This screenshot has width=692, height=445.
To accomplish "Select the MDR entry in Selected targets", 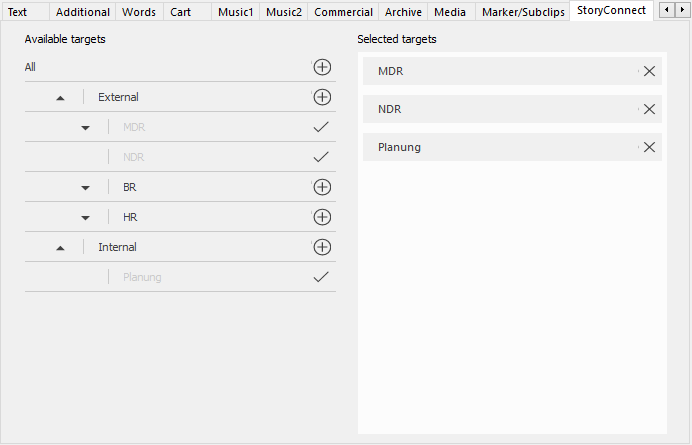I will tap(500, 71).
